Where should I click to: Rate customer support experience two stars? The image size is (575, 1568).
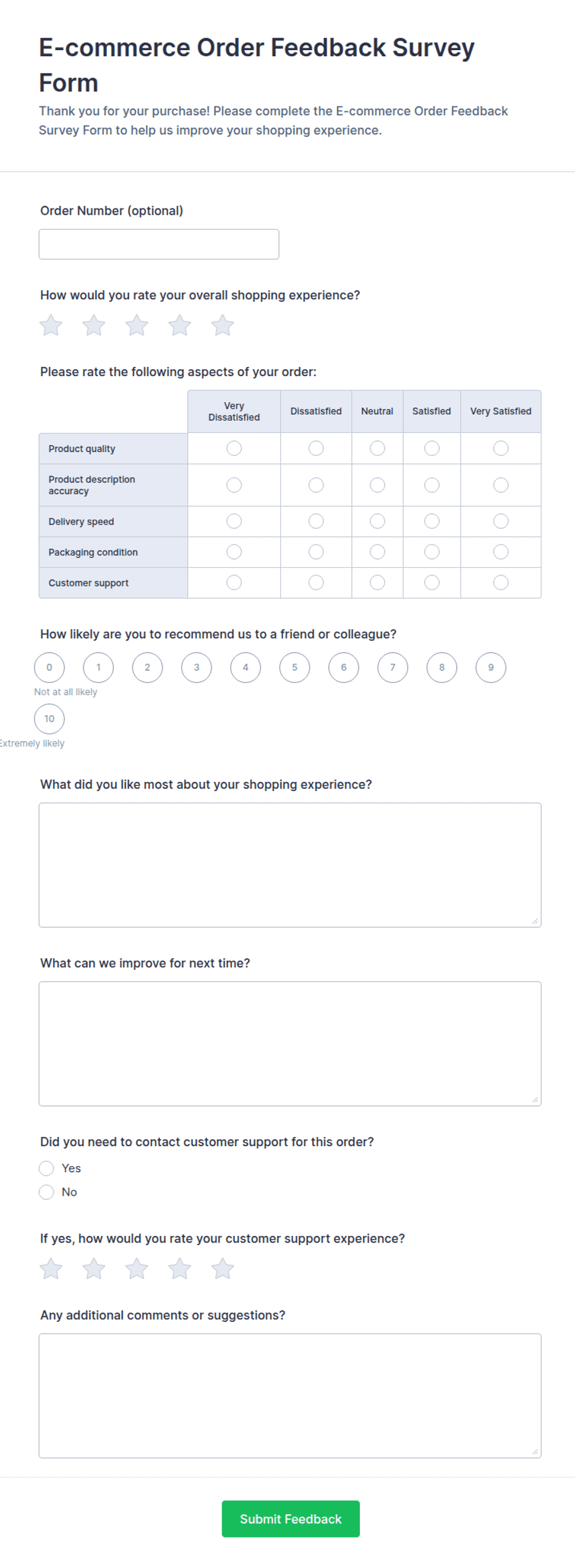coord(94,1269)
